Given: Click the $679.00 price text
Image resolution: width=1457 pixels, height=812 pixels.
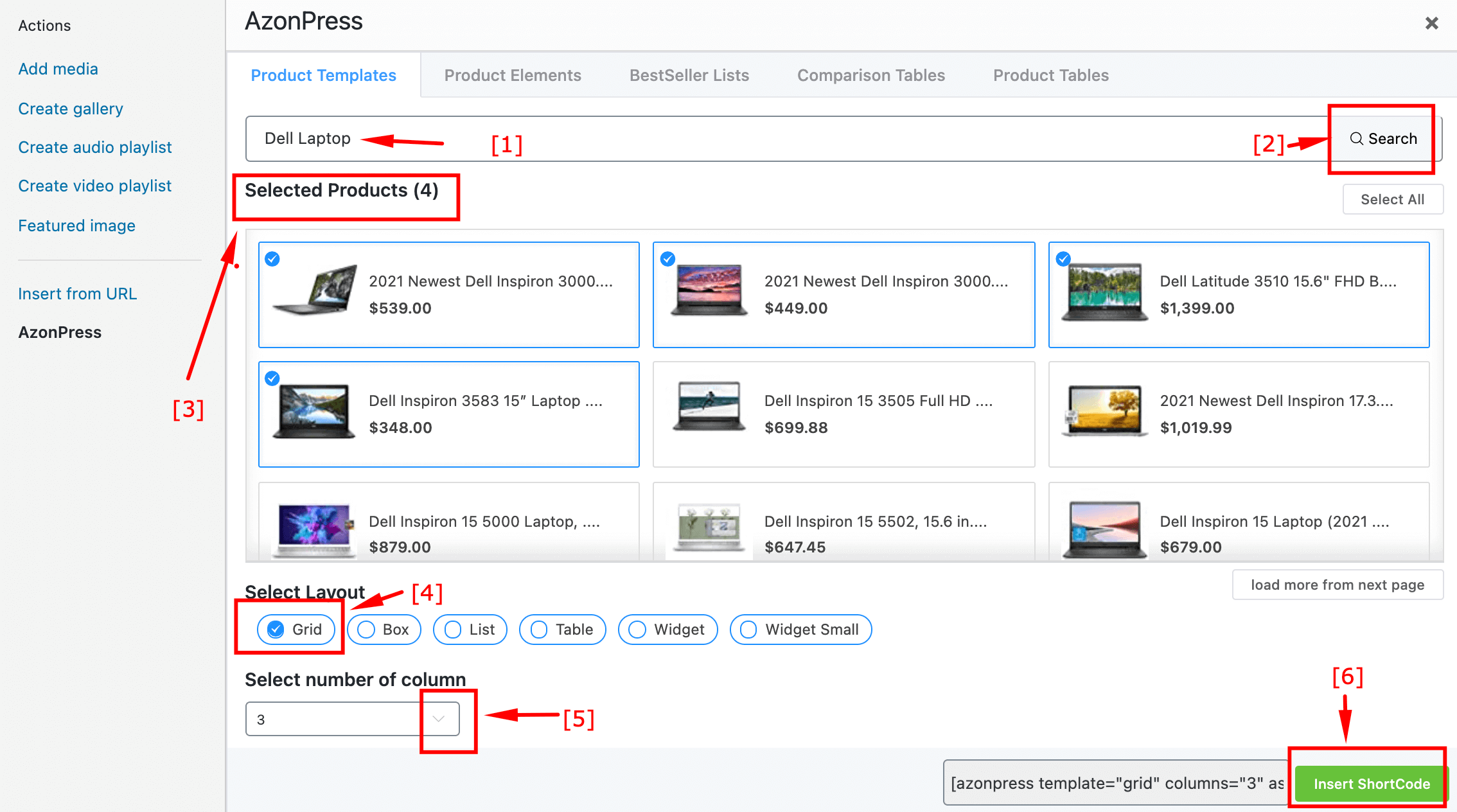Looking at the screenshot, I should 1191,547.
